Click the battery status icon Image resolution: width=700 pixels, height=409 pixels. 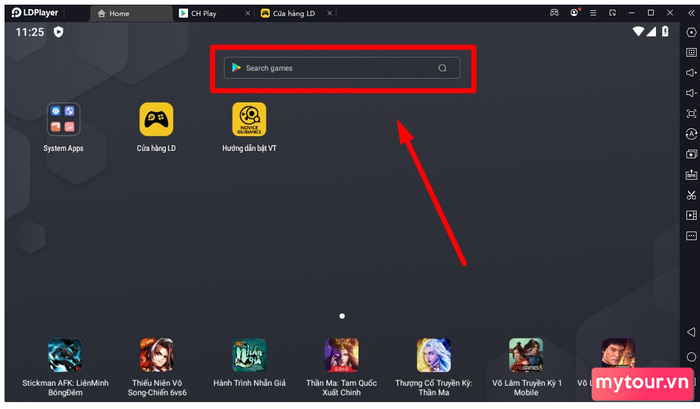(665, 31)
